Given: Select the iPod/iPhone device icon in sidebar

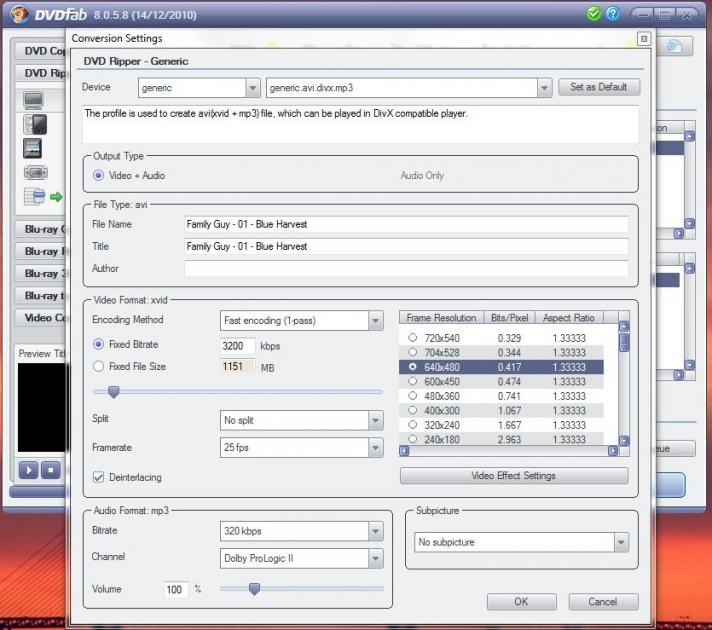Looking at the screenshot, I should click(x=35, y=124).
